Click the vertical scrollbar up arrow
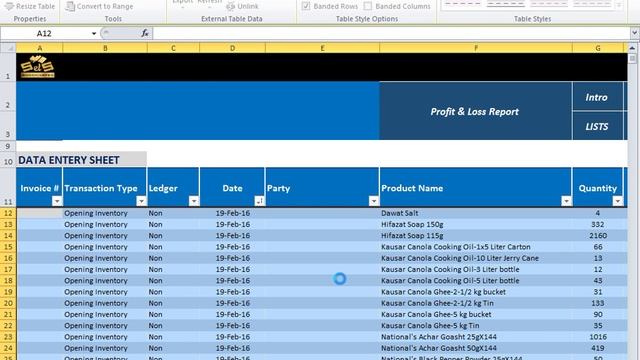This screenshot has height=360, width=640. tap(632, 48)
